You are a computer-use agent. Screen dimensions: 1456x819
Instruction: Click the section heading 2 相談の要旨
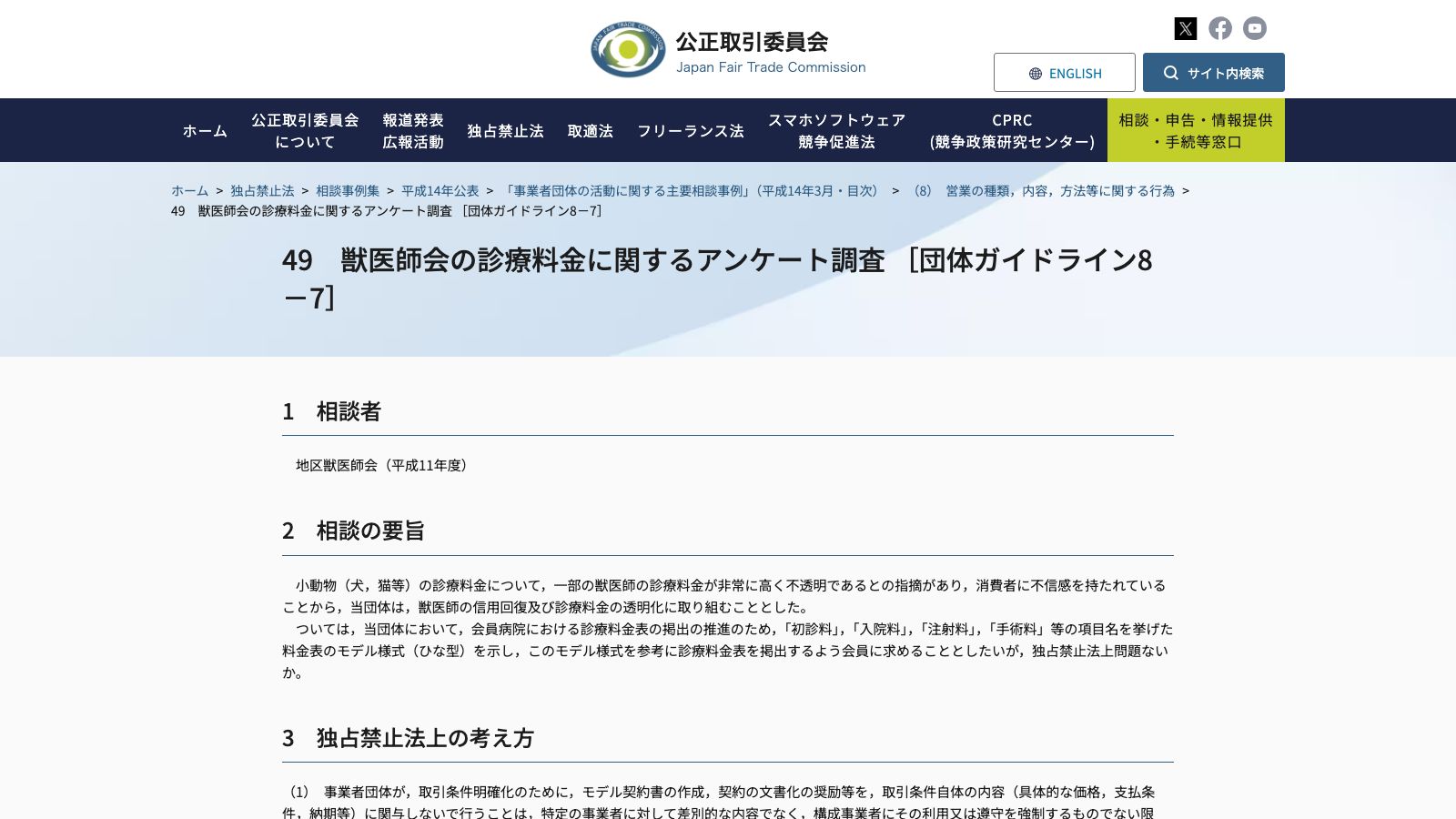[x=353, y=531]
